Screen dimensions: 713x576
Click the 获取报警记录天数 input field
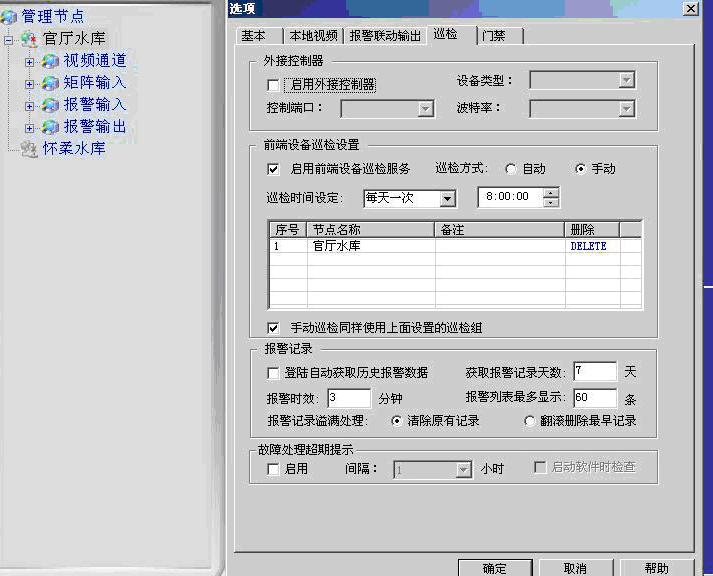point(594,372)
